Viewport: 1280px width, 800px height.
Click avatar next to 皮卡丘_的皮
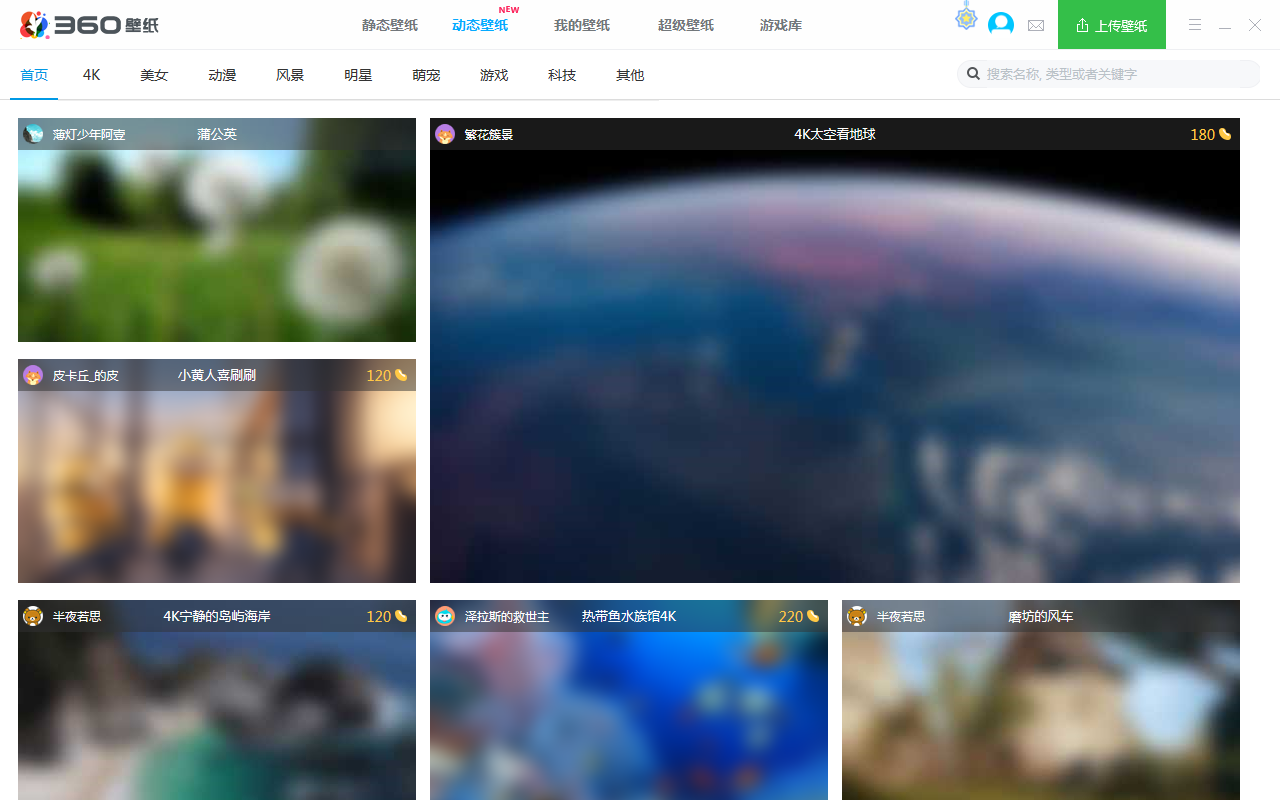33,375
